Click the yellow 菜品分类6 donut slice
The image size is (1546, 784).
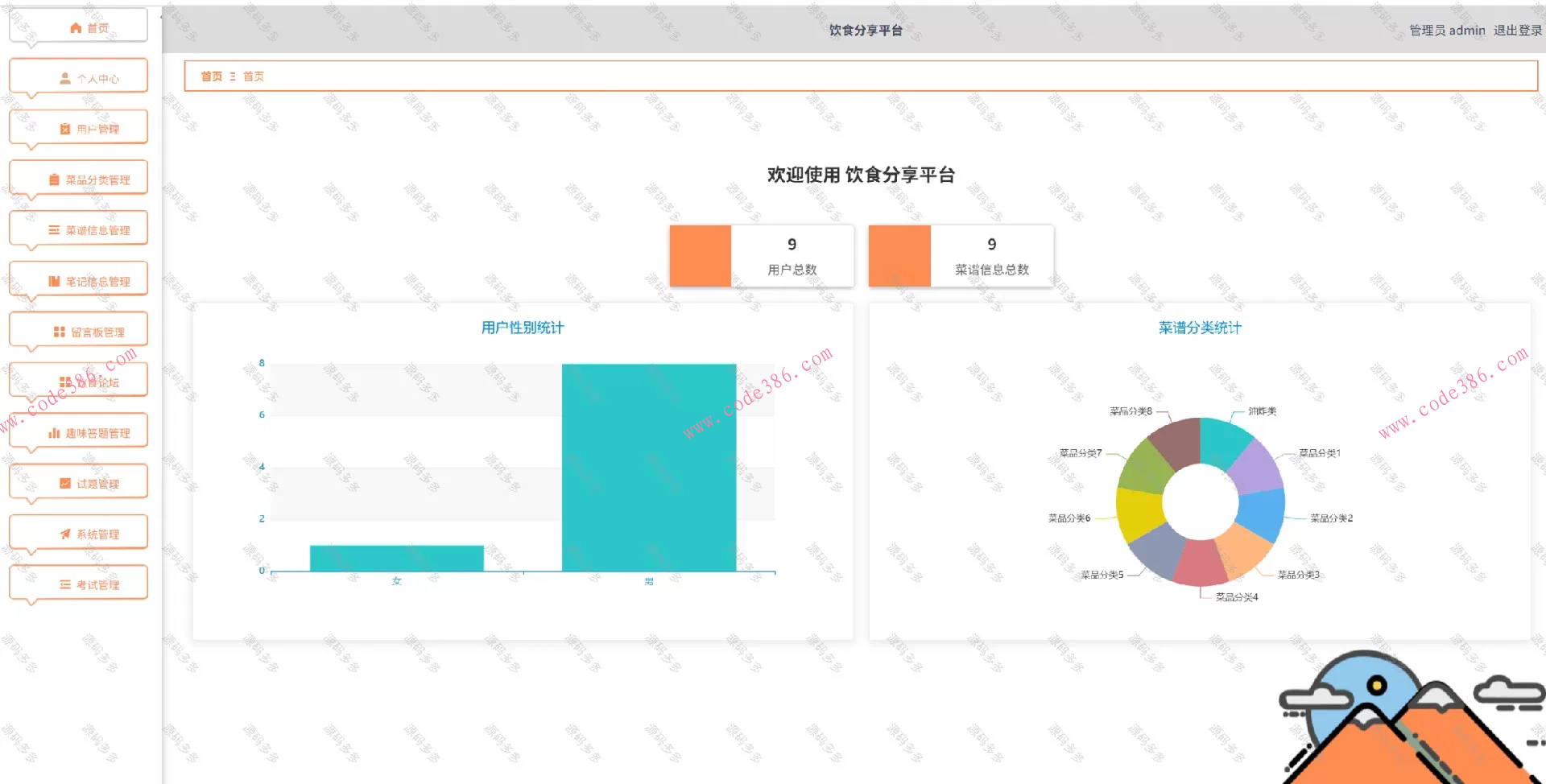tap(1139, 514)
